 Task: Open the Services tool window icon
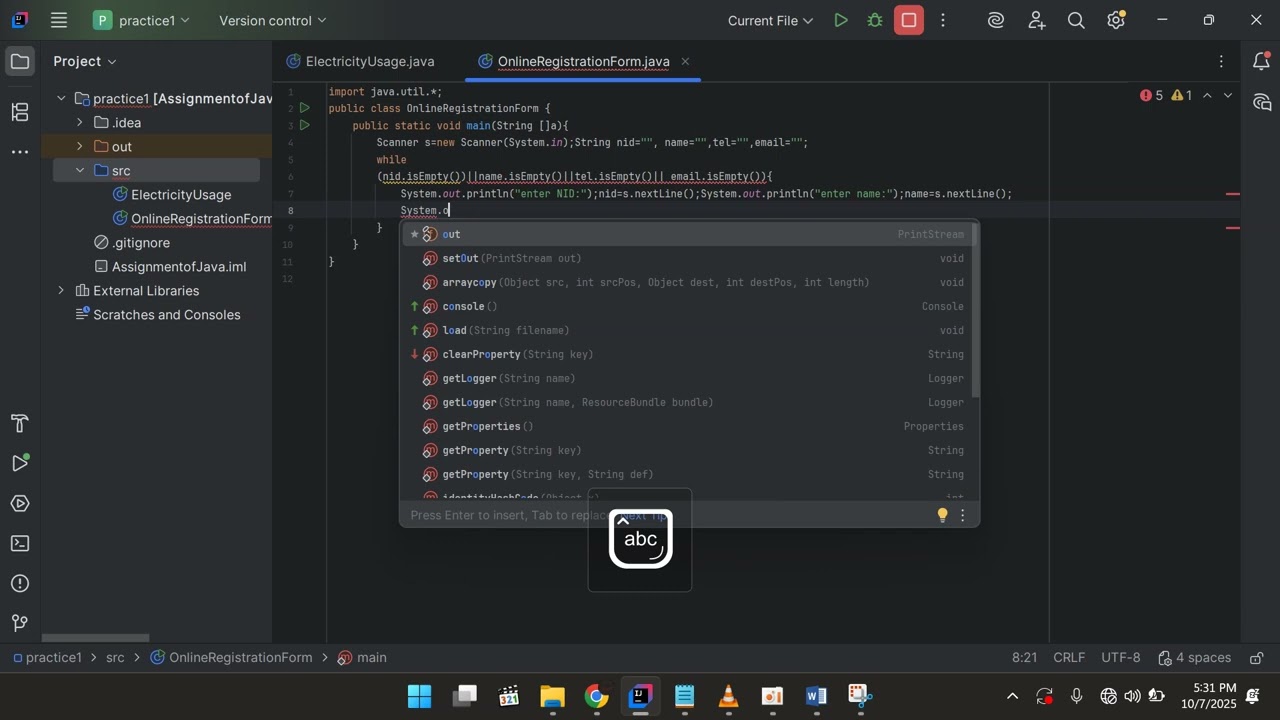pyautogui.click(x=20, y=503)
